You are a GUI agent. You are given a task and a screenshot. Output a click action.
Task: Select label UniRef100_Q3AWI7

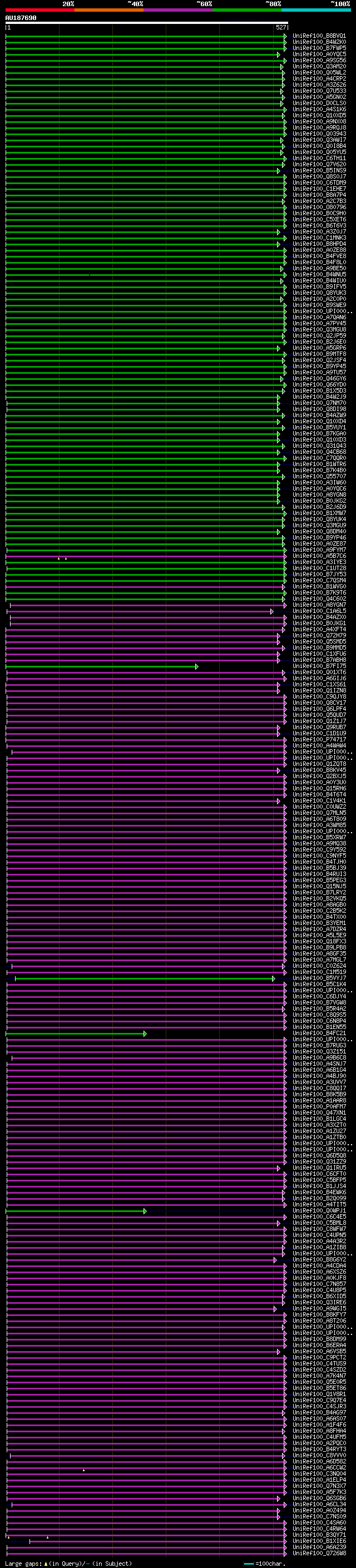pos(319,140)
